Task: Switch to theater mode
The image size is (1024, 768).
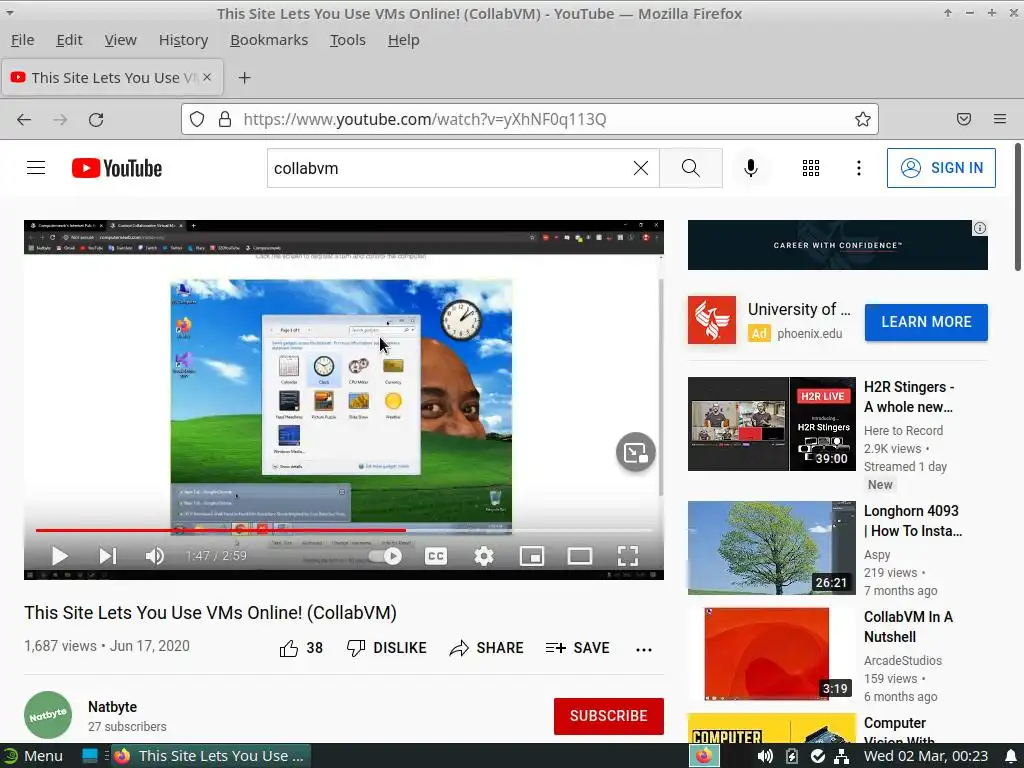Action: 580,556
